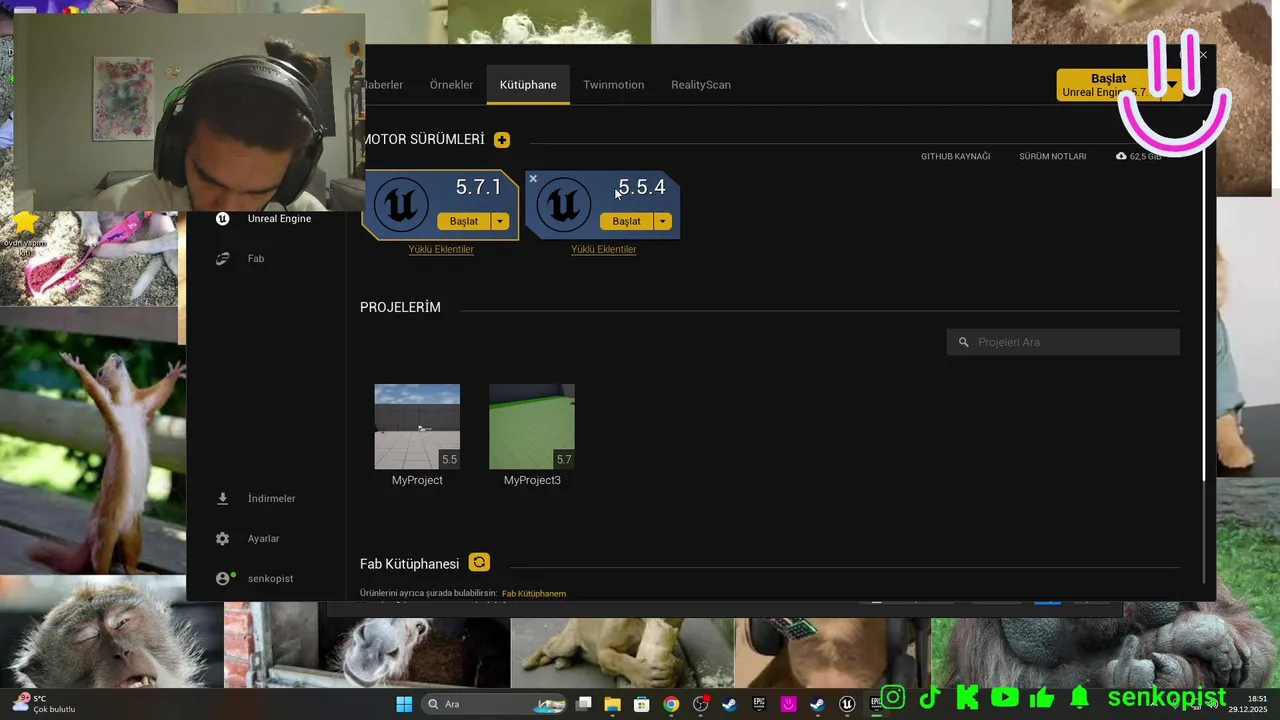
Task: Open Yüklü Eklentiler under 5.7.1
Action: click(x=441, y=249)
